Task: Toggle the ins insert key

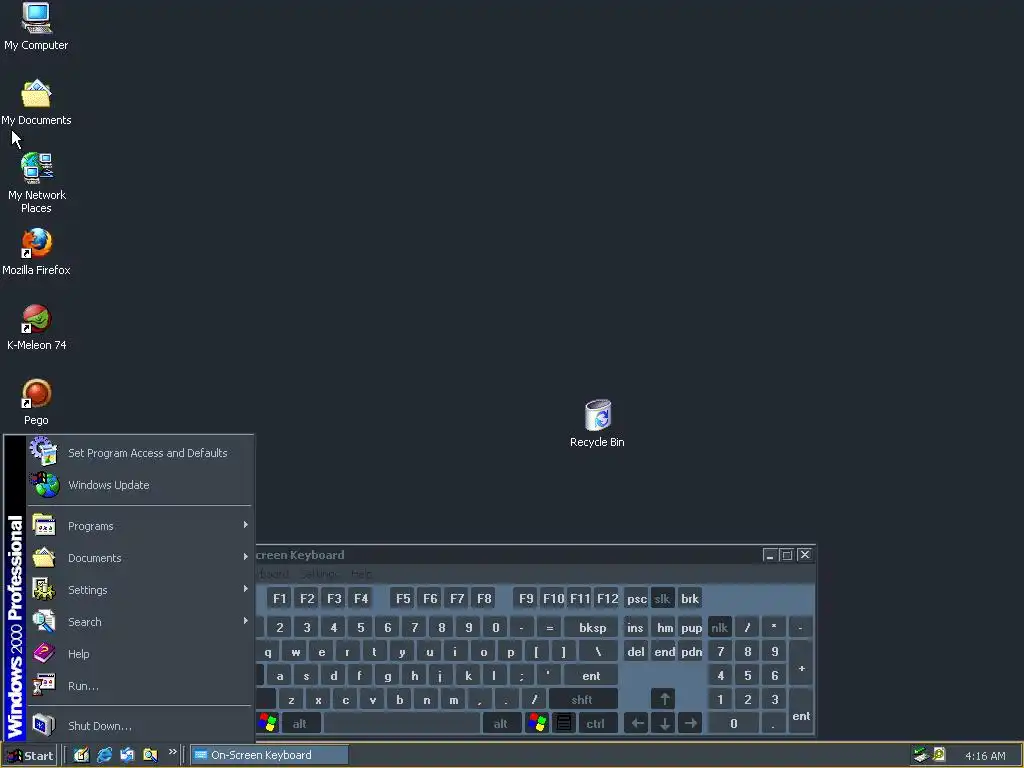Action: (635, 628)
